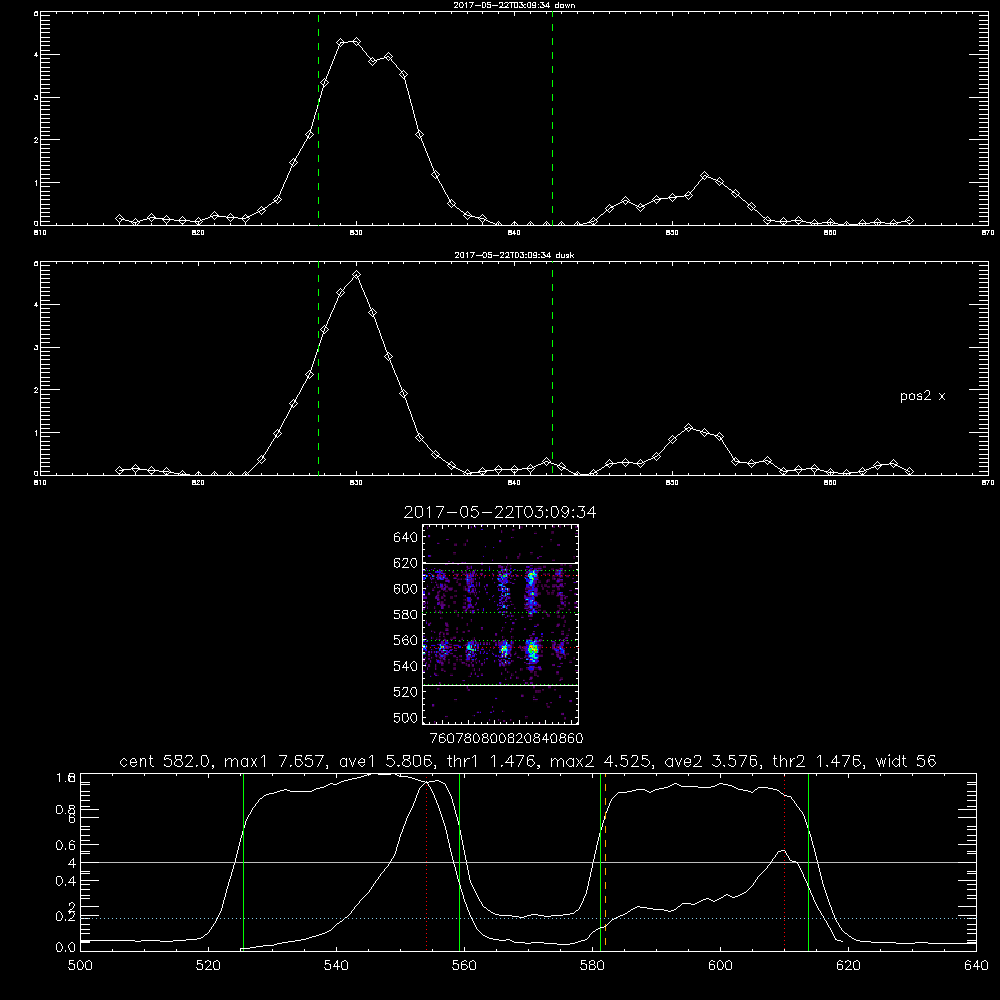Click the '0.0' y-axis label of bottom plot

[65, 948]
